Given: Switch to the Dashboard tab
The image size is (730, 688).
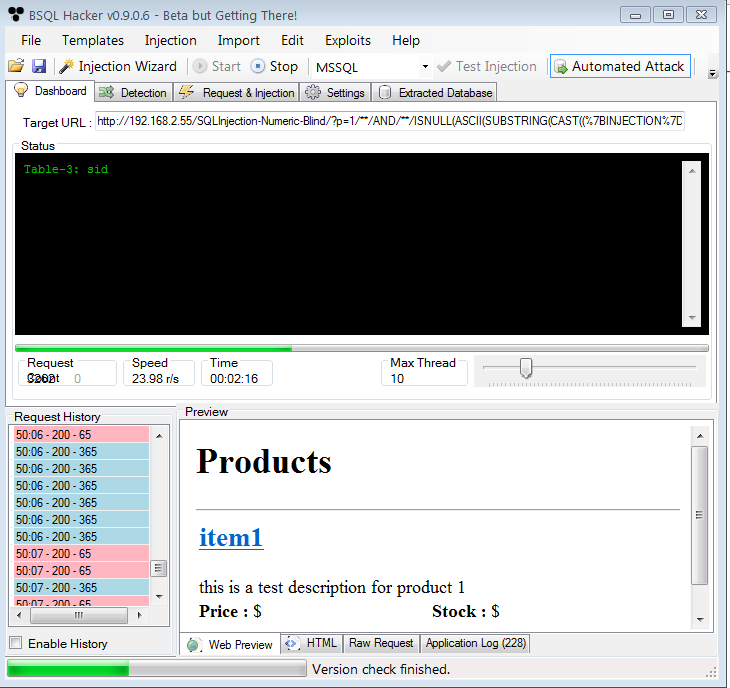Looking at the screenshot, I should [x=51, y=91].
